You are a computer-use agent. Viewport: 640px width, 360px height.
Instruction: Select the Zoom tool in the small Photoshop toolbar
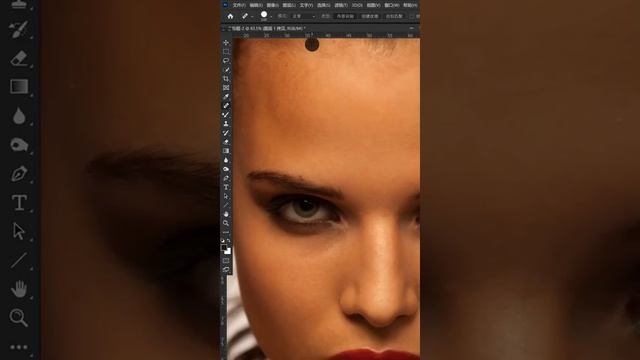[x=226, y=223]
